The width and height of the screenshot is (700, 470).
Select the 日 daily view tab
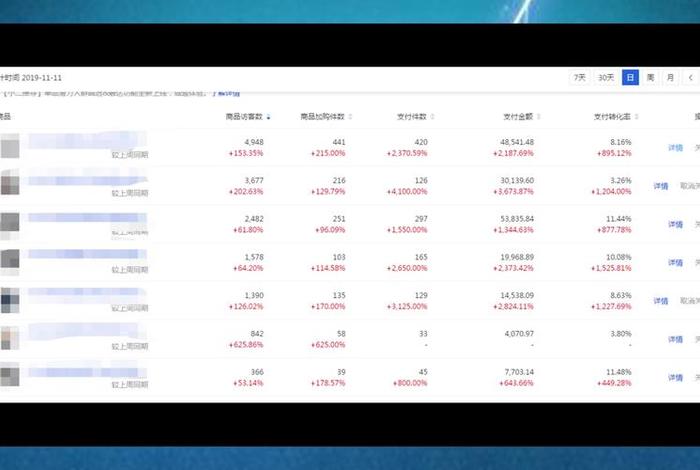click(630, 77)
